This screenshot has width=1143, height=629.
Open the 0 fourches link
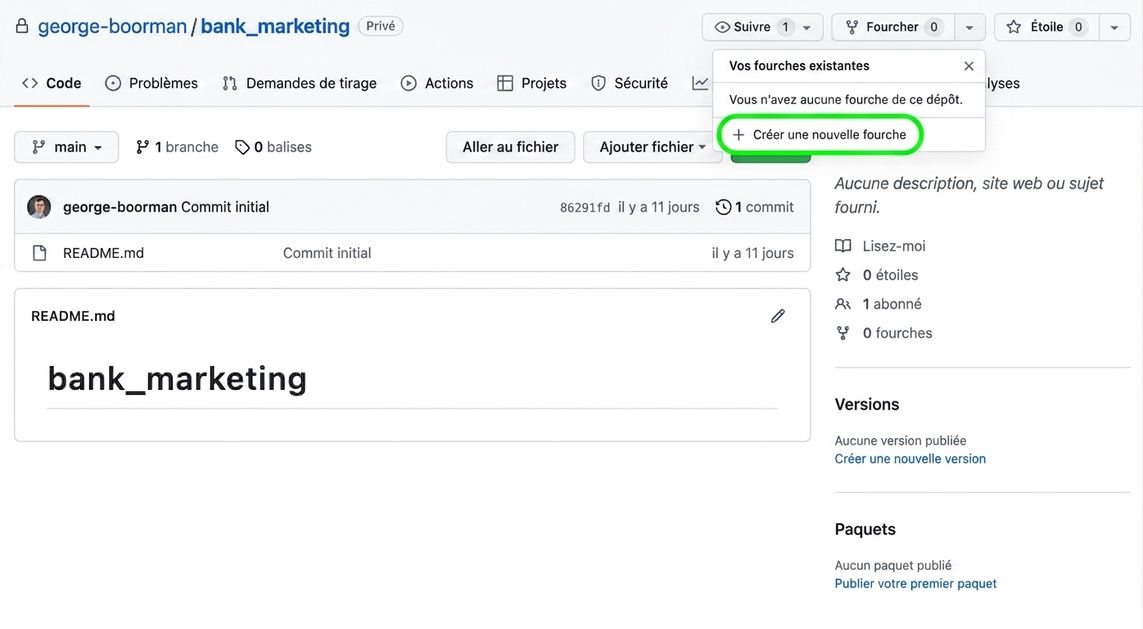[x=883, y=333]
